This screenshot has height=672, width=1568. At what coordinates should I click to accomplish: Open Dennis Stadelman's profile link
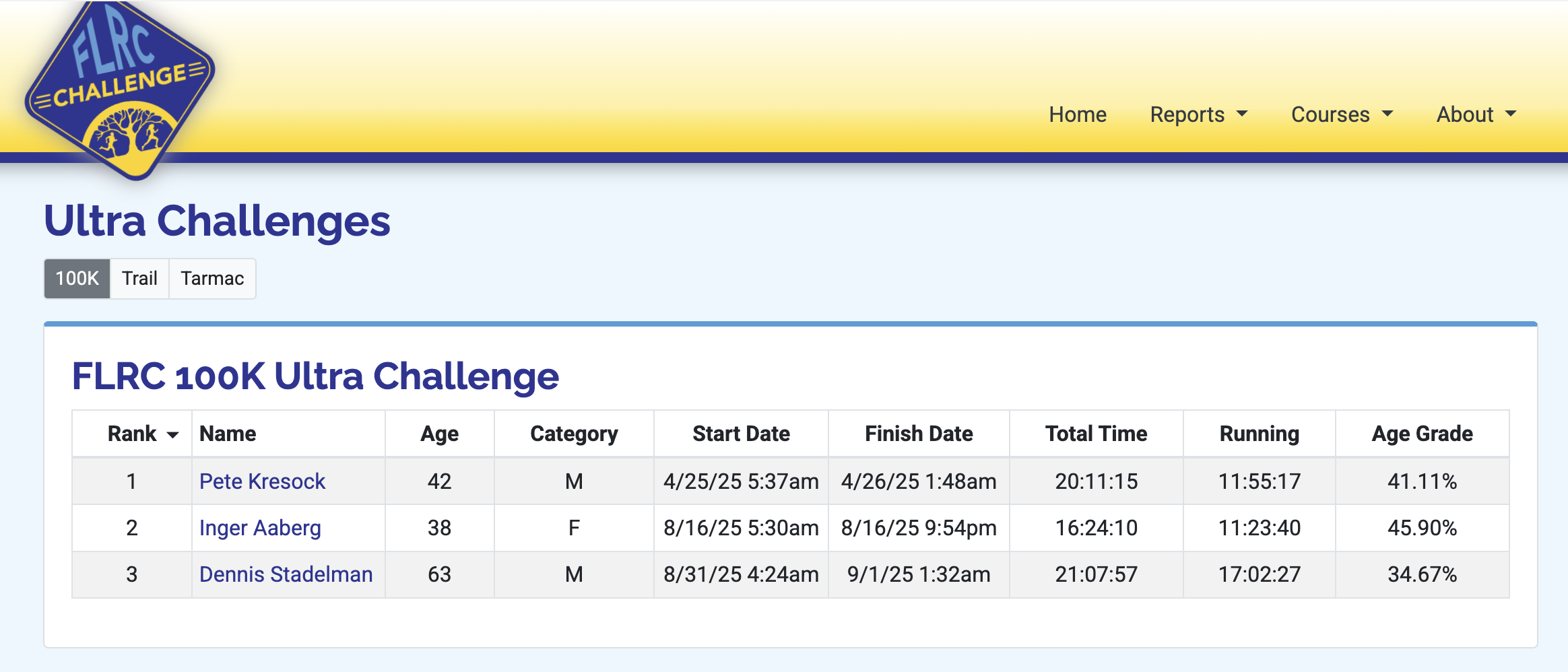click(286, 574)
